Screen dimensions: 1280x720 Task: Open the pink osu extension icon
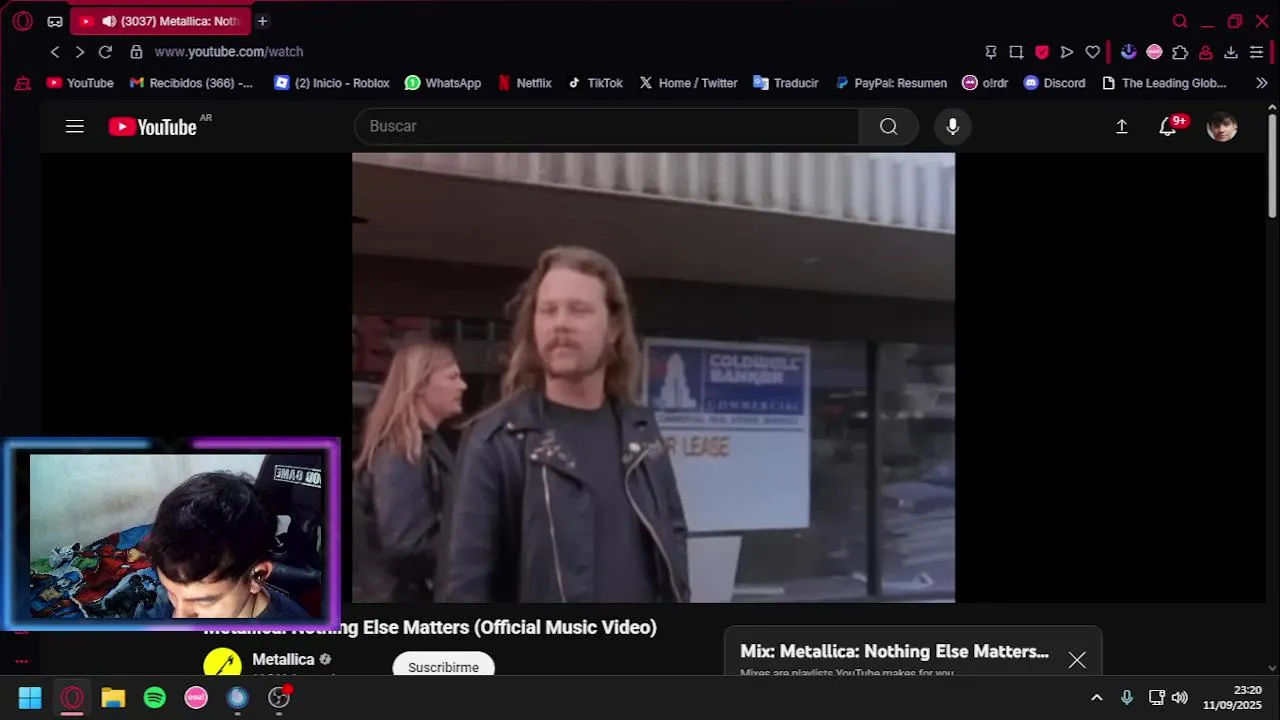coord(1154,52)
